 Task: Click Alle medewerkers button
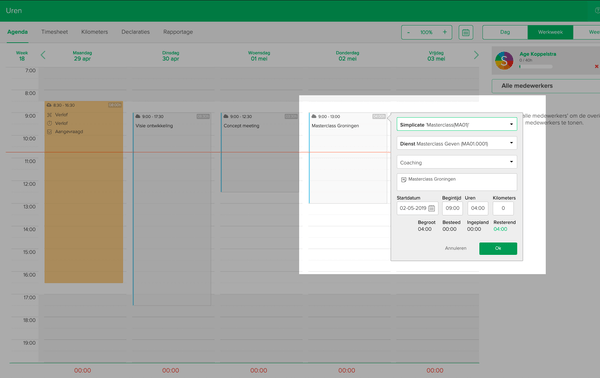pos(546,86)
